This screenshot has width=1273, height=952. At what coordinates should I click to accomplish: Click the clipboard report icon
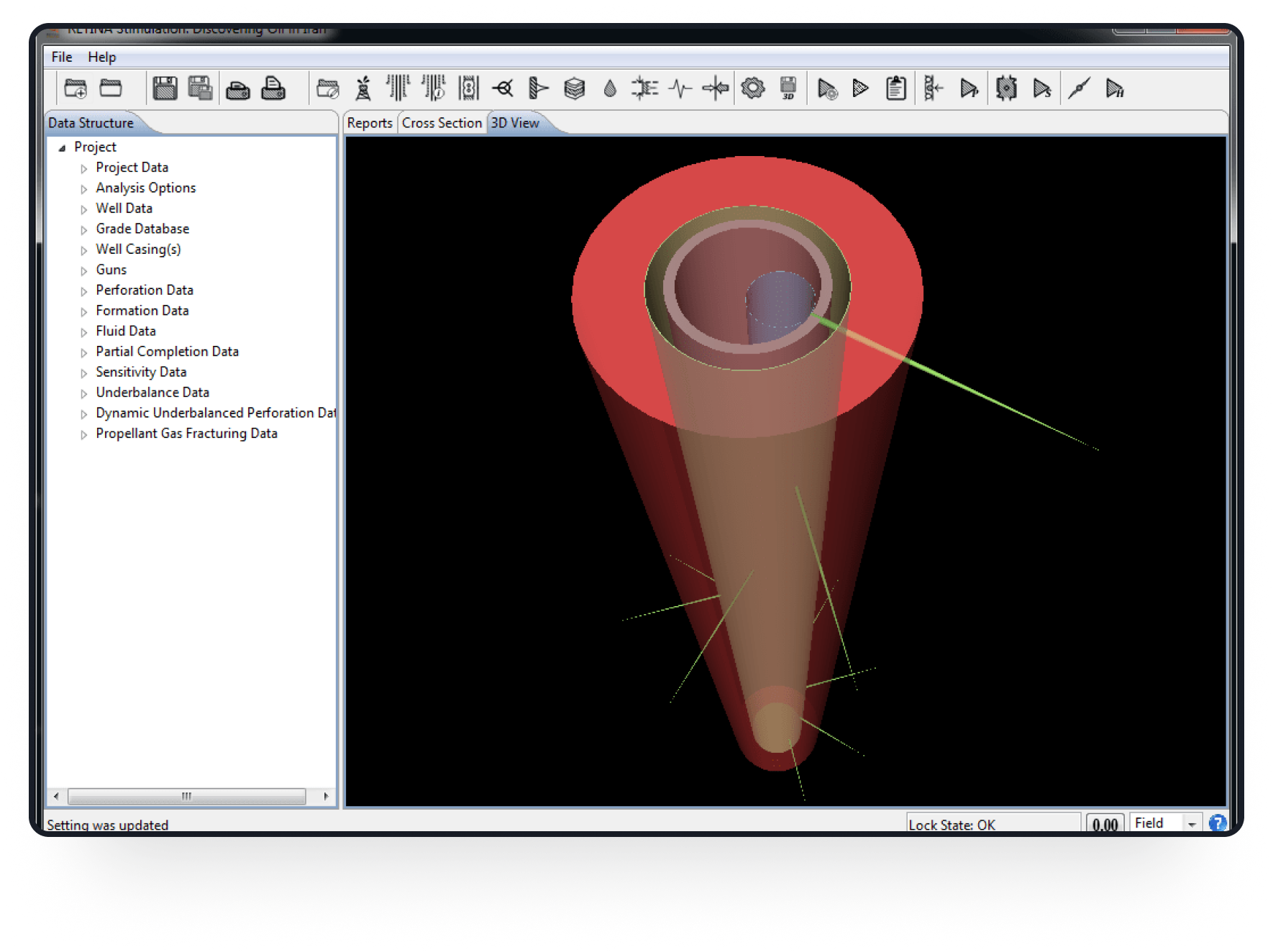[895, 88]
